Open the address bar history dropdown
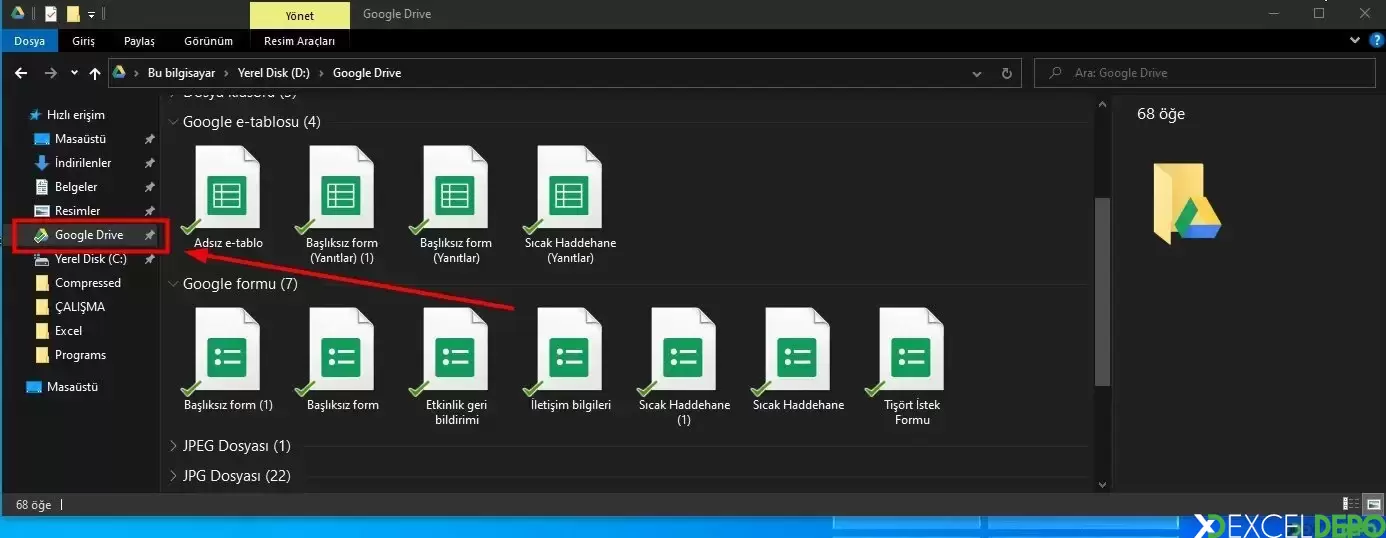This screenshot has width=1386, height=538. (978, 73)
